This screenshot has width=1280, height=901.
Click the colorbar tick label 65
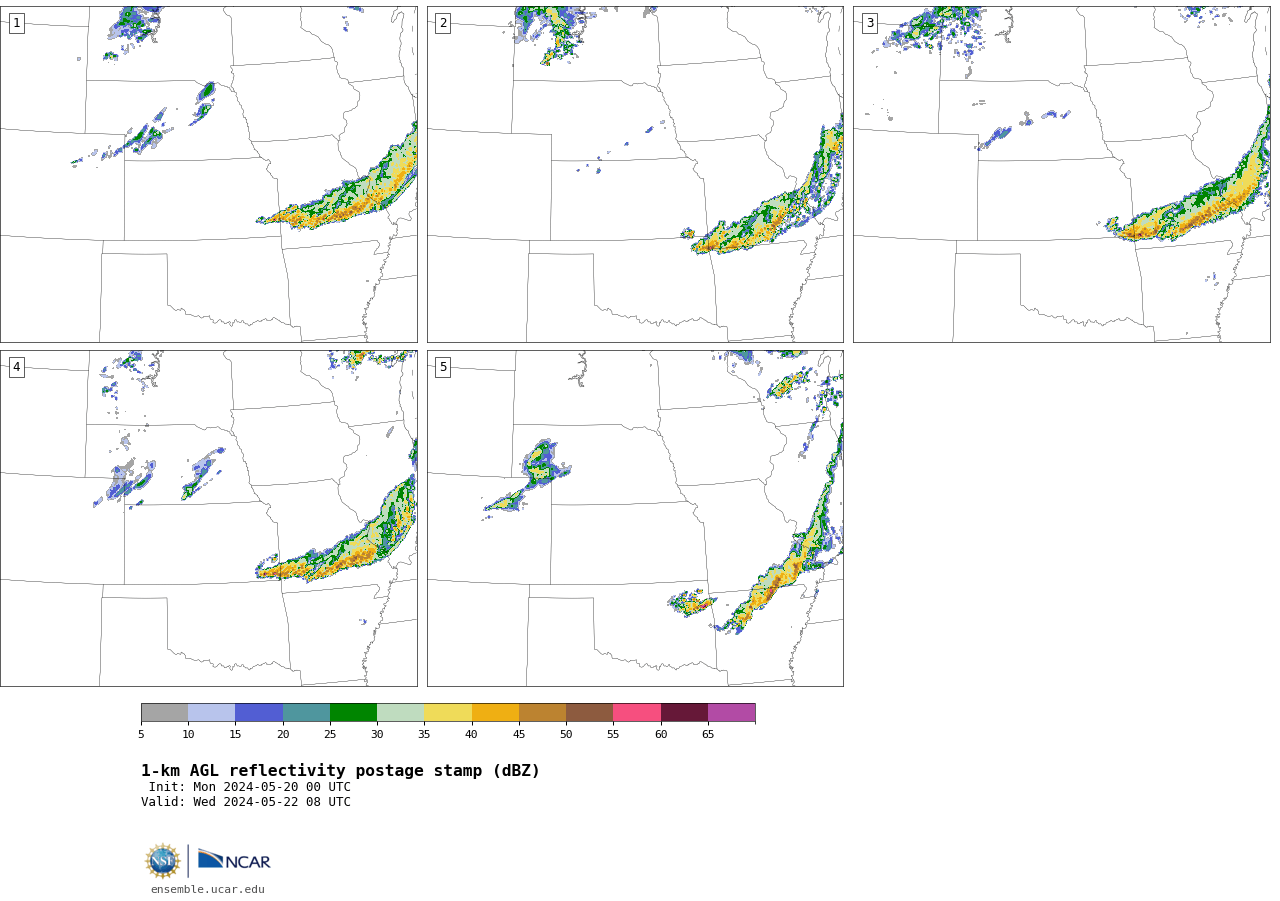pos(708,734)
